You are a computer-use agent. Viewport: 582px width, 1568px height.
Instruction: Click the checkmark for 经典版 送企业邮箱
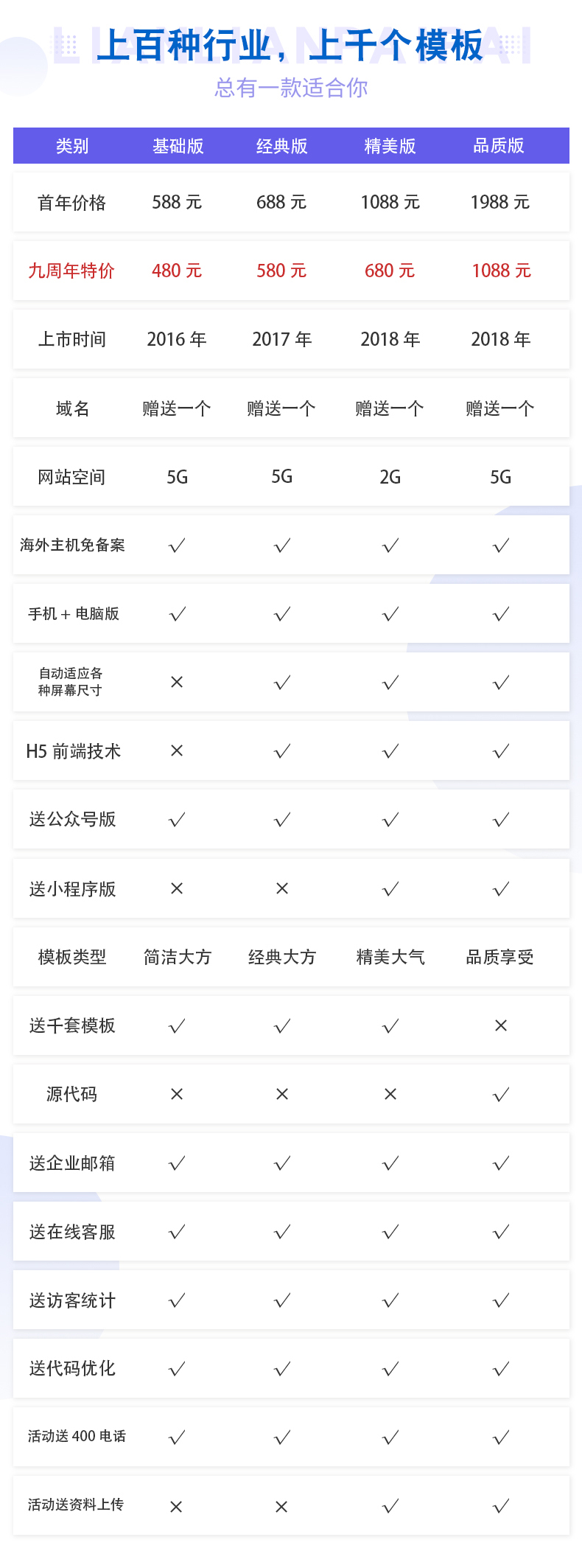[x=282, y=1163]
